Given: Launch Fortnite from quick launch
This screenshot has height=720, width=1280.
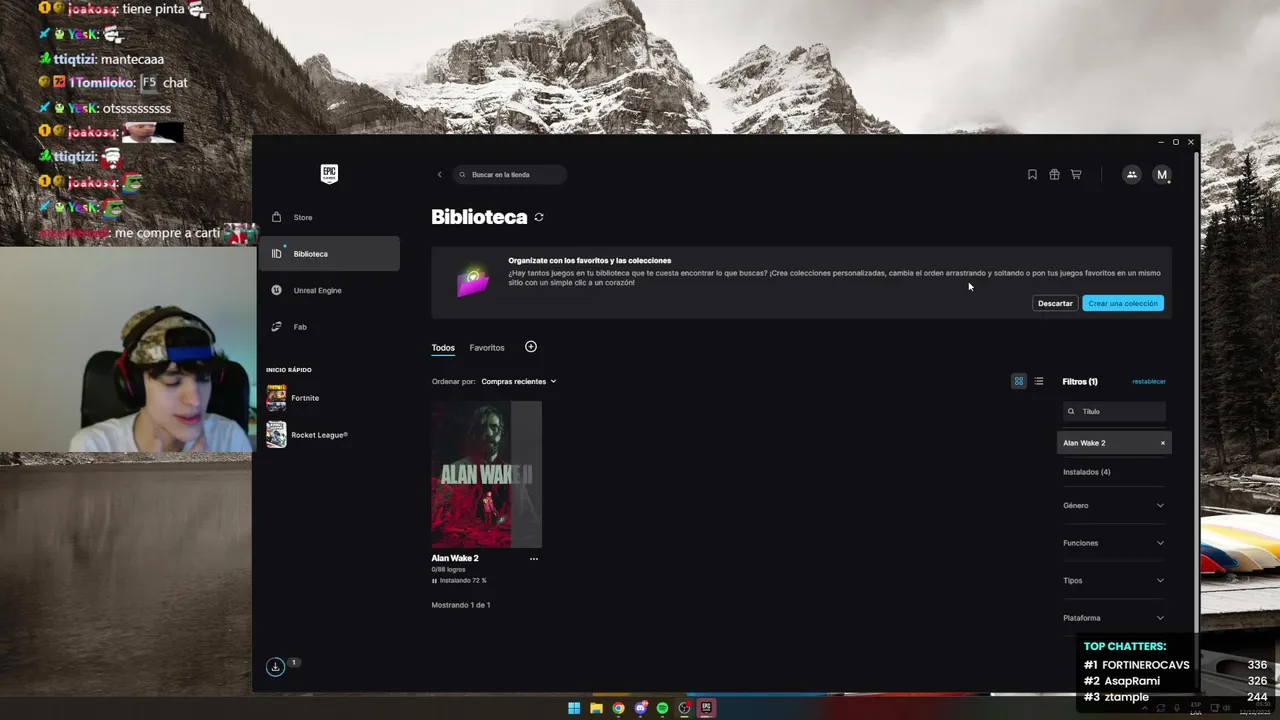Looking at the screenshot, I should 329,398.
